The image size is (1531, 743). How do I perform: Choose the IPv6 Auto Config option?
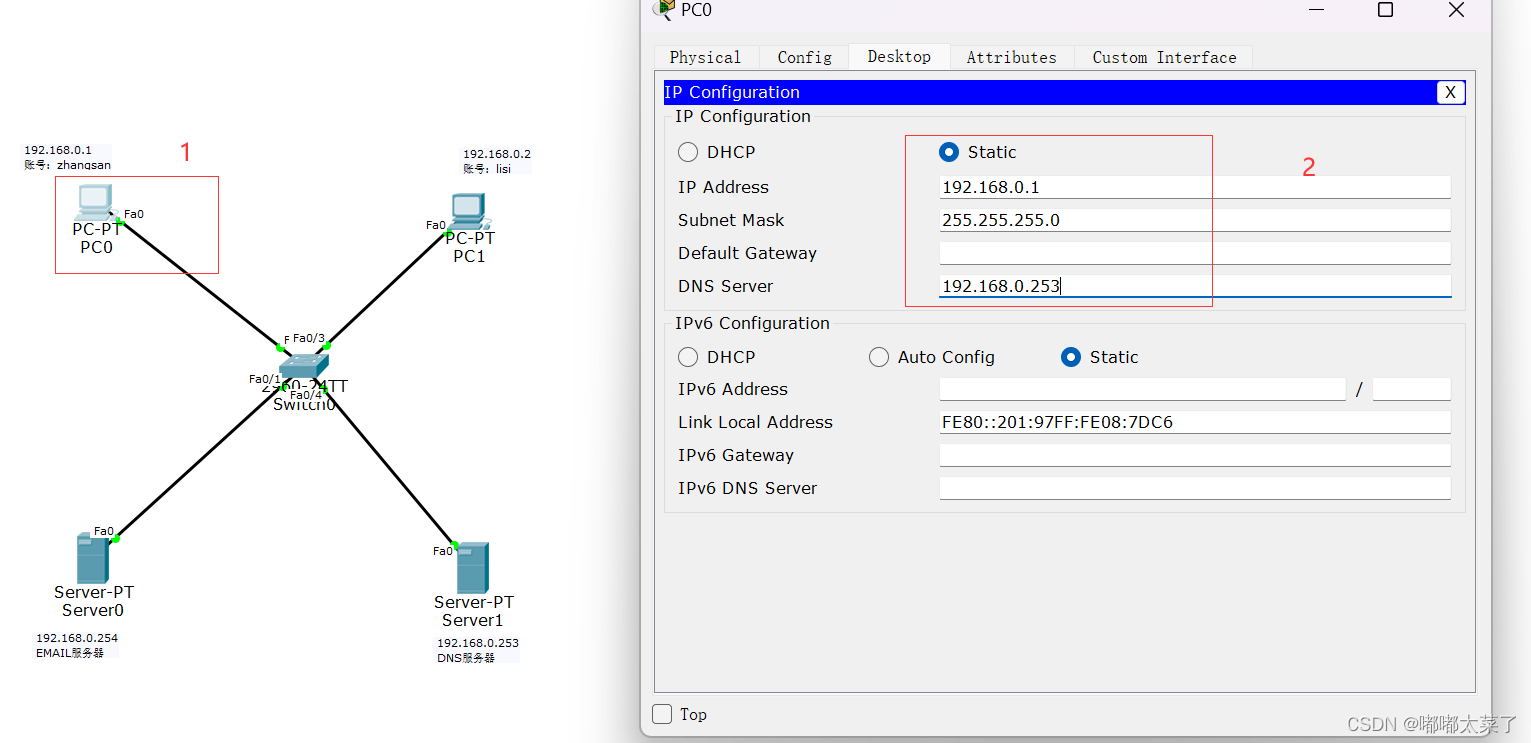(879, 357)
